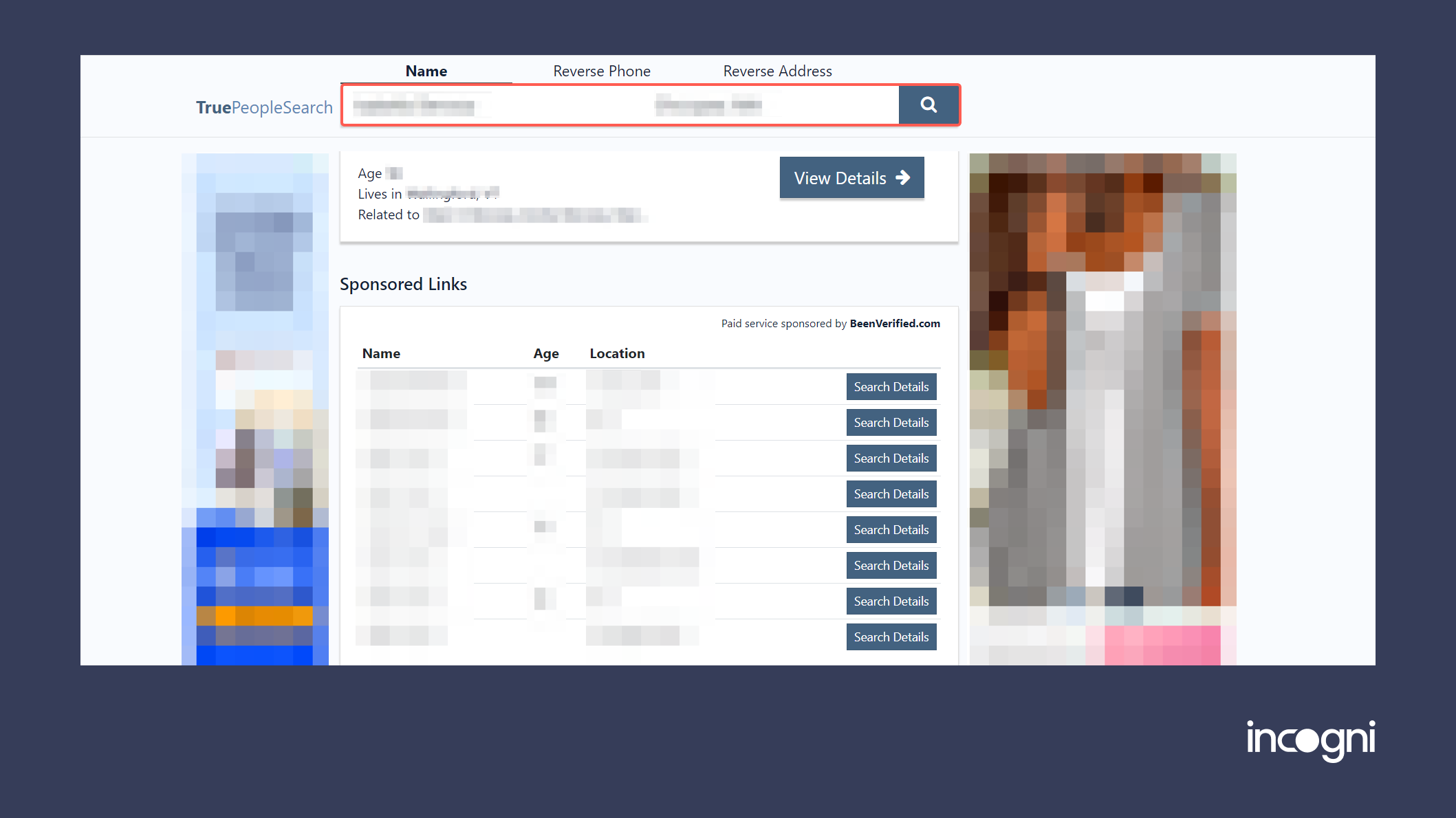Click the fifth Search Details button
1456x818 pixels.
(x=891, y=530)
